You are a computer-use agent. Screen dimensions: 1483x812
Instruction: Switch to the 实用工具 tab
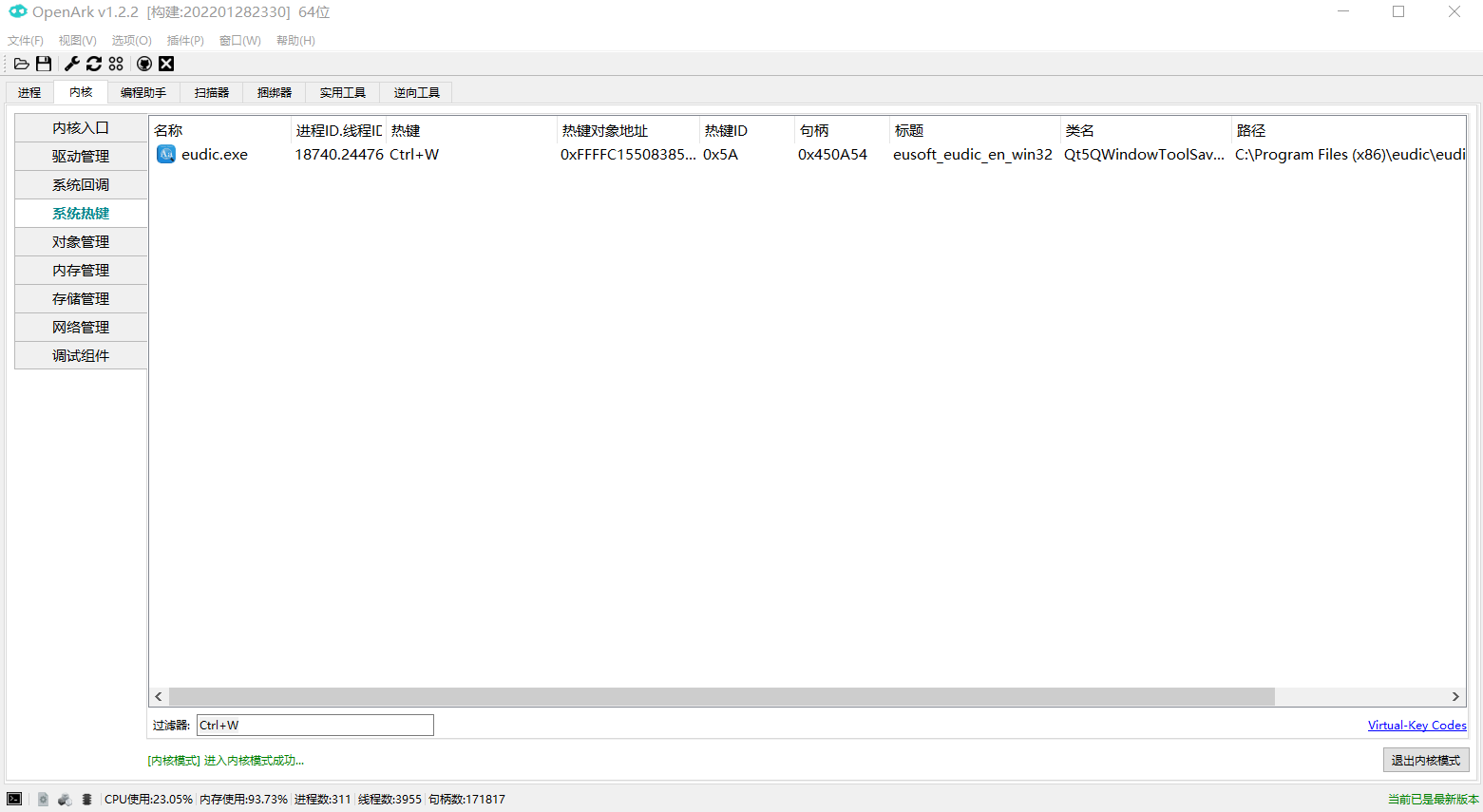[343, 92]
